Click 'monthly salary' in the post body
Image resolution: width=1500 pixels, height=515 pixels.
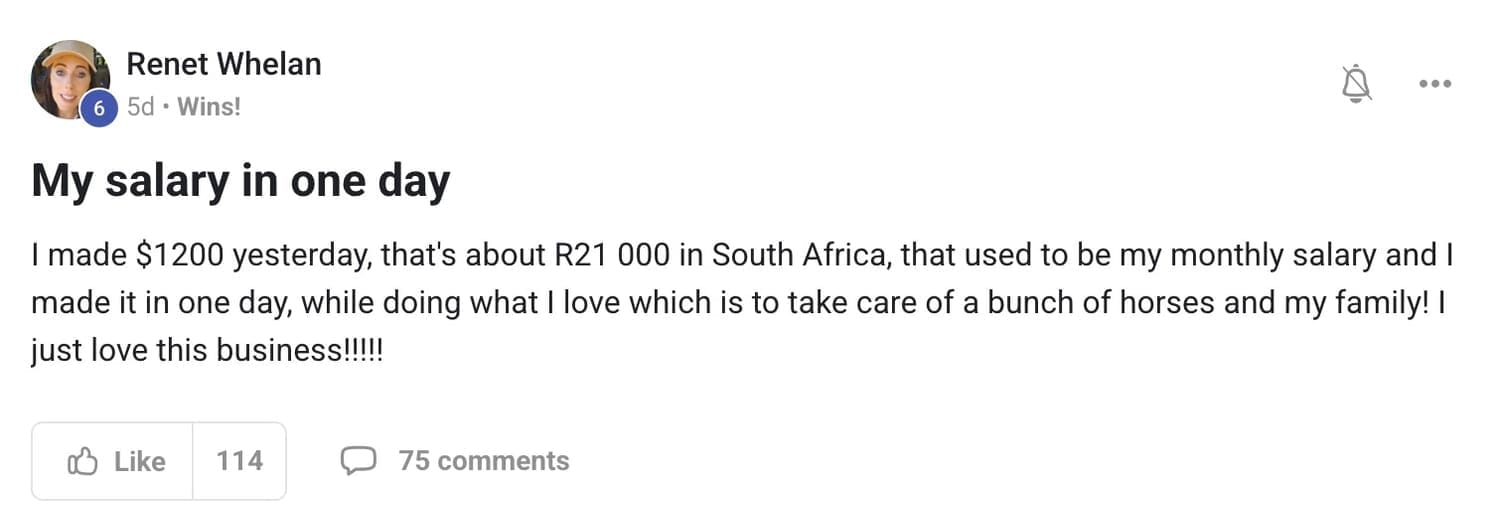coord(1273,256)
